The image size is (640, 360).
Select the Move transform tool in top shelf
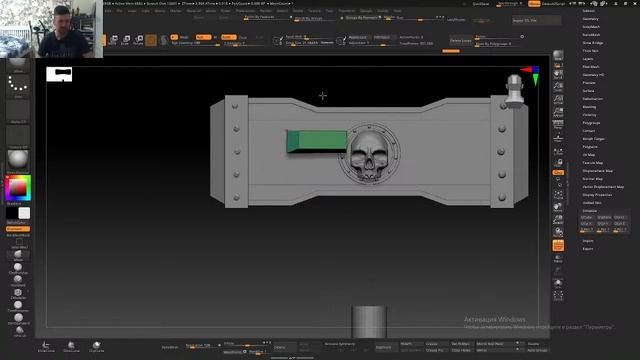click(113, 40)
